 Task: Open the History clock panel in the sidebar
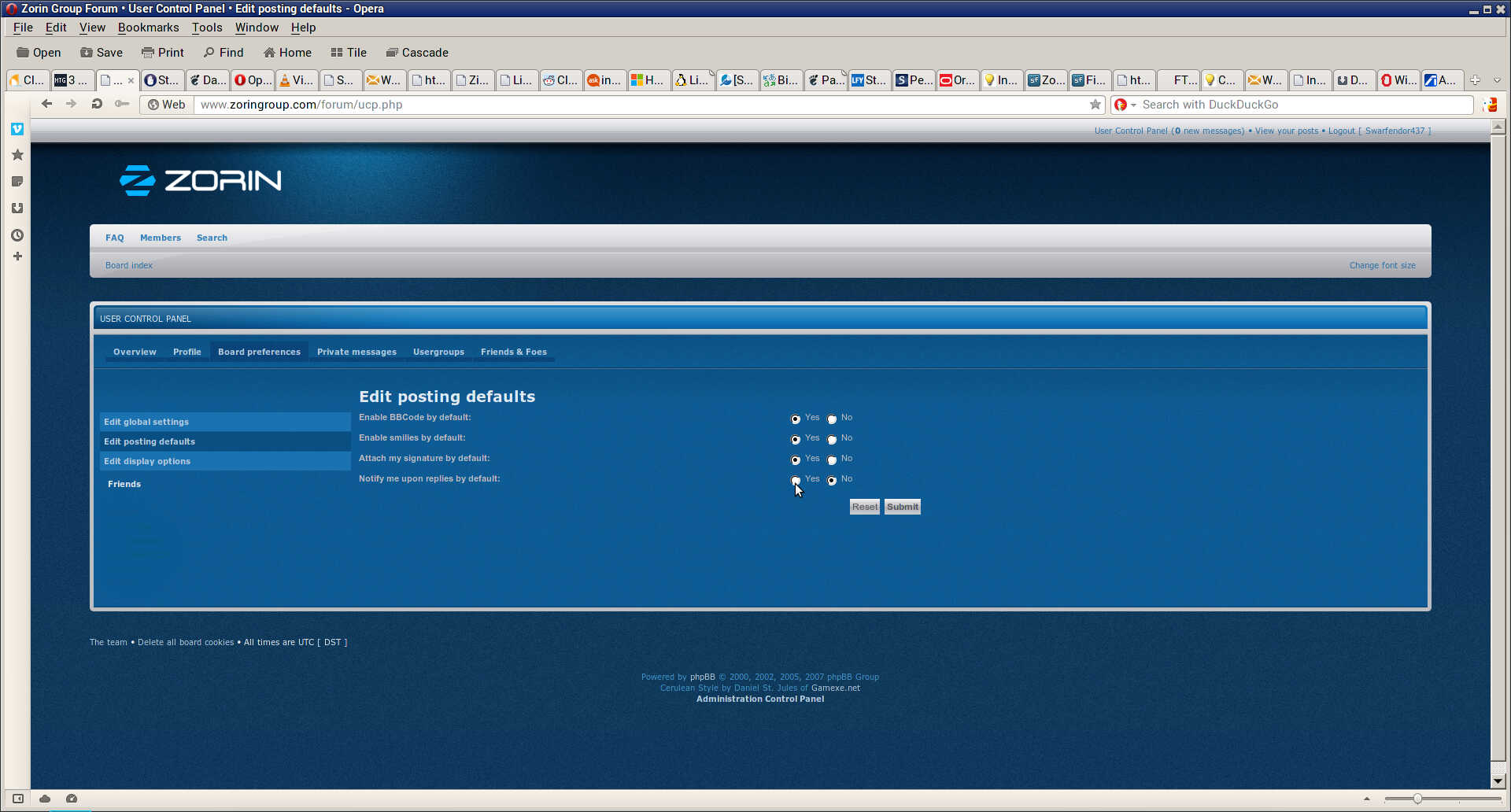(17, 235)
